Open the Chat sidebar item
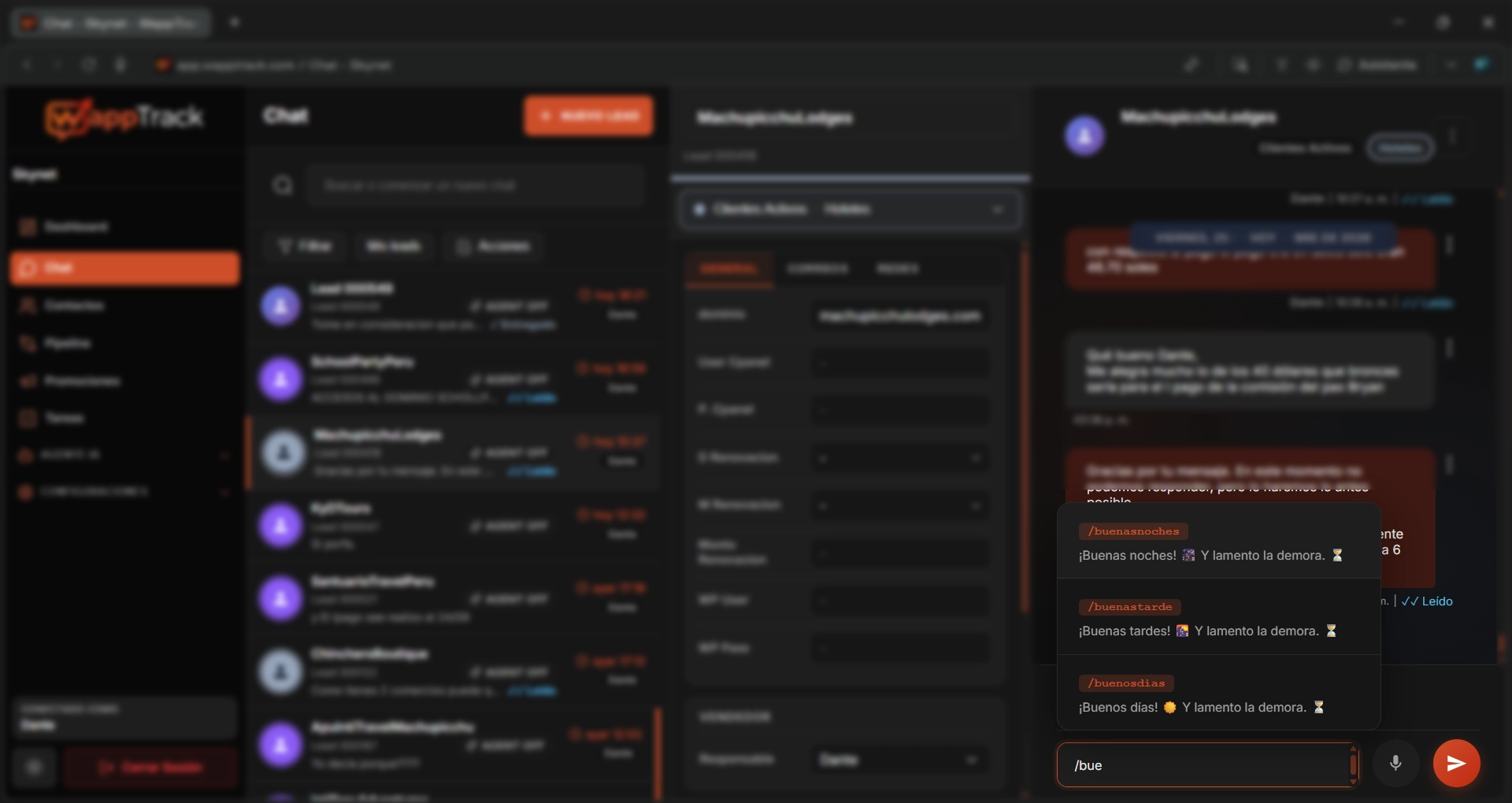The height and width of the screenshot is (803, 1512). pyautogui.click(x=124, y=268)
